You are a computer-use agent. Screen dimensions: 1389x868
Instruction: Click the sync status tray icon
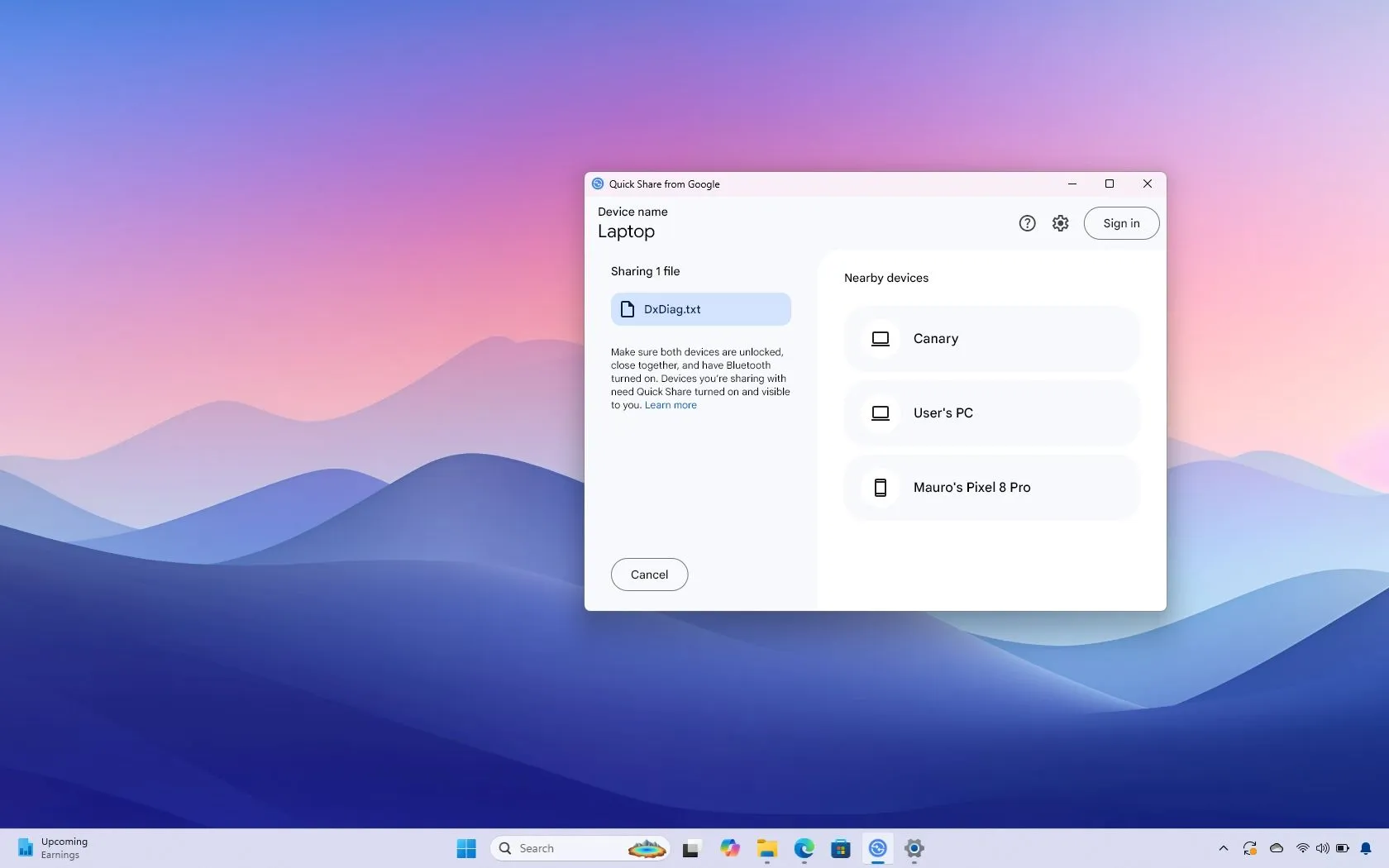click(x=1250, y=848)
